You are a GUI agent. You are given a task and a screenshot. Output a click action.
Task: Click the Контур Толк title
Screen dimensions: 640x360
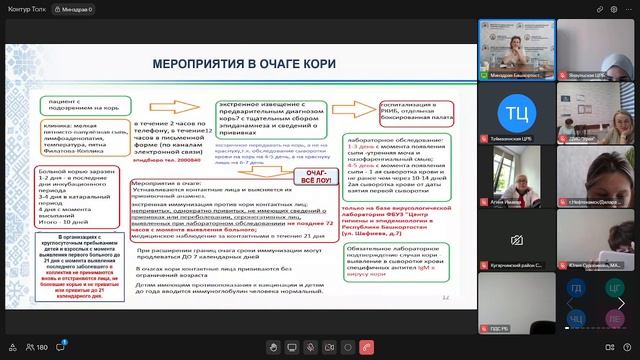27,9
